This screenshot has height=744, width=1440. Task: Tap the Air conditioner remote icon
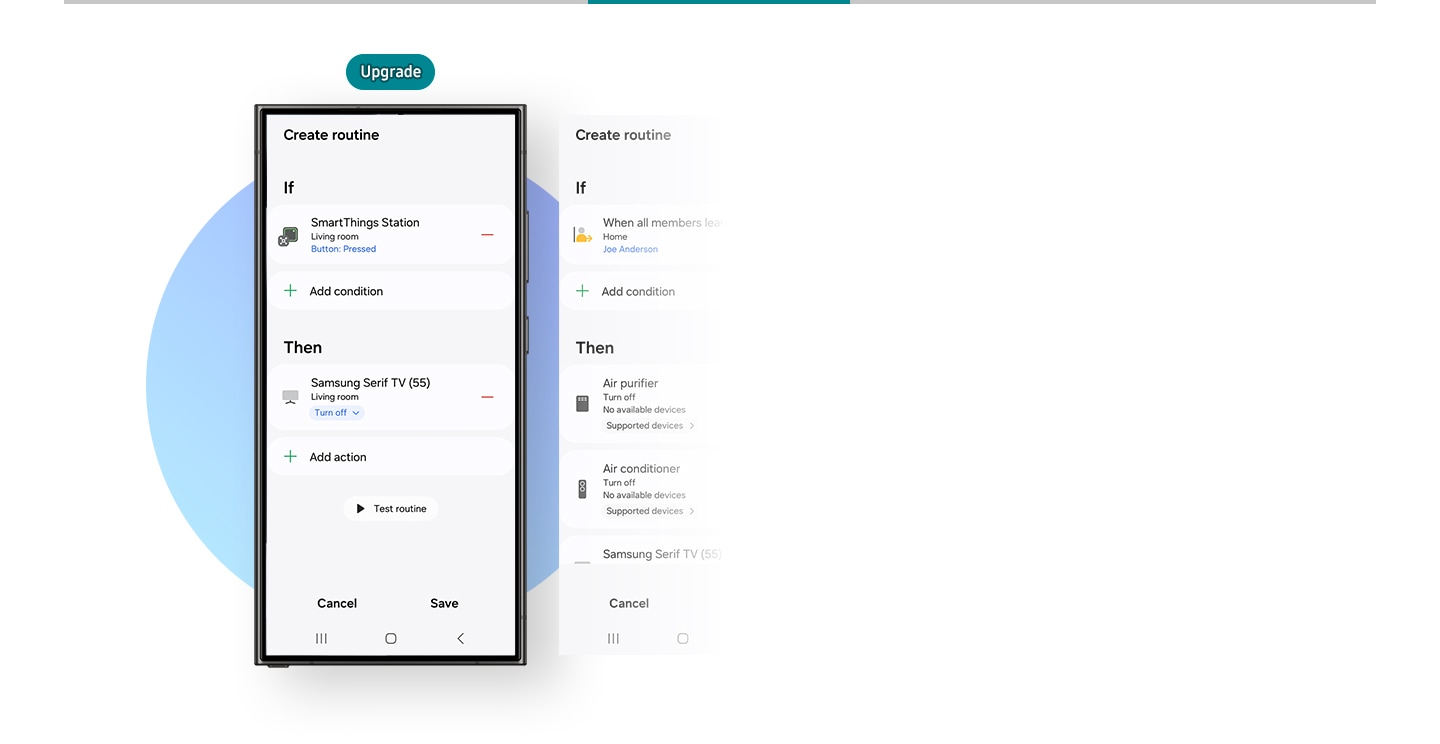582,487
